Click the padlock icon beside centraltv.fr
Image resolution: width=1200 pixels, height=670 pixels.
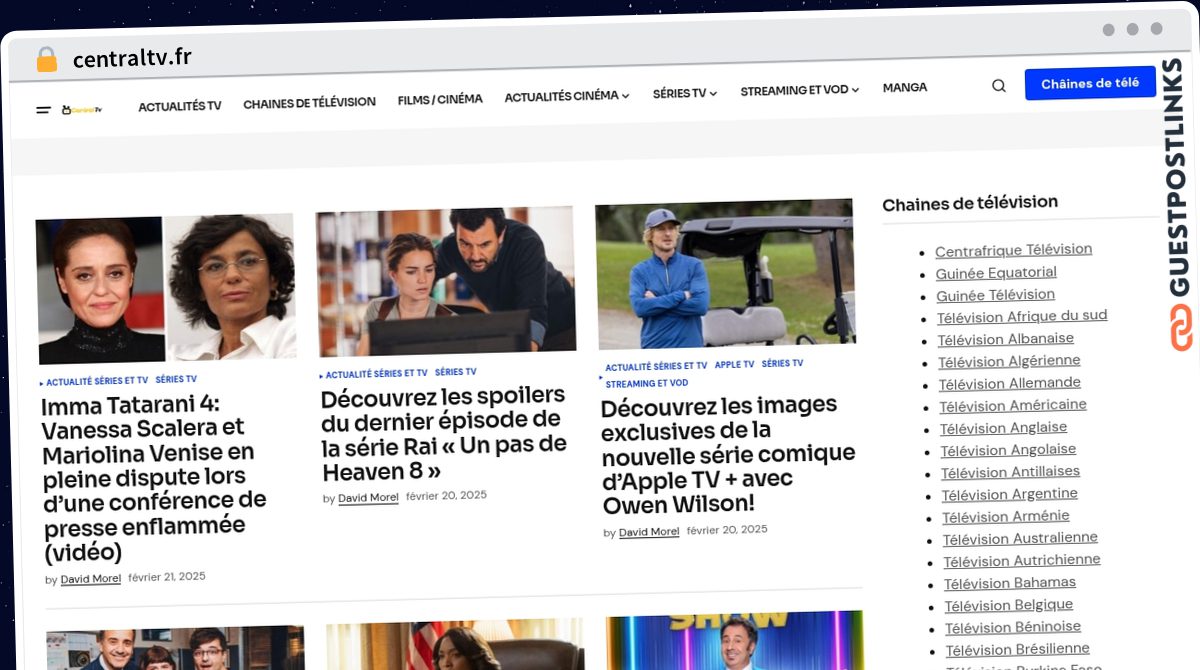click(47, 60)
